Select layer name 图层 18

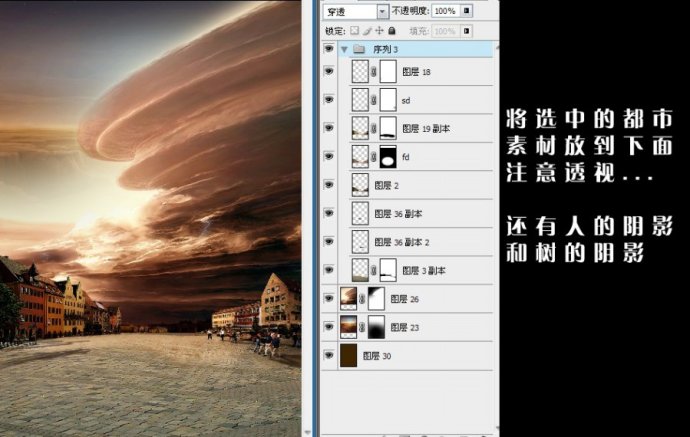point(416,72)
